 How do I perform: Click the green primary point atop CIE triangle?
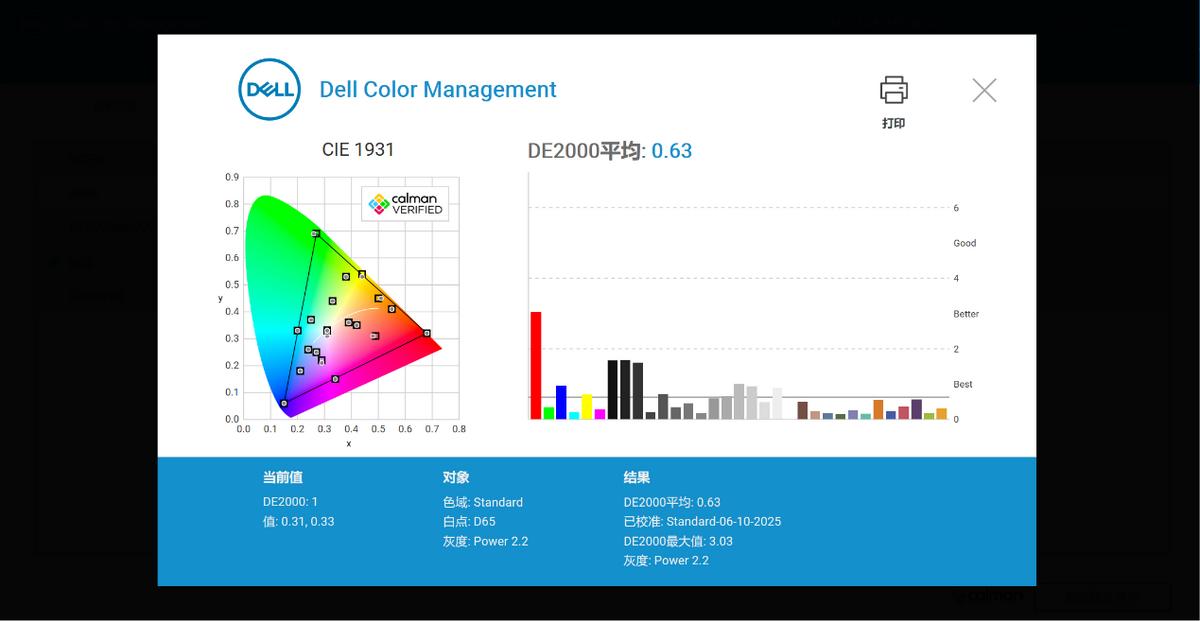pos(315,234)
